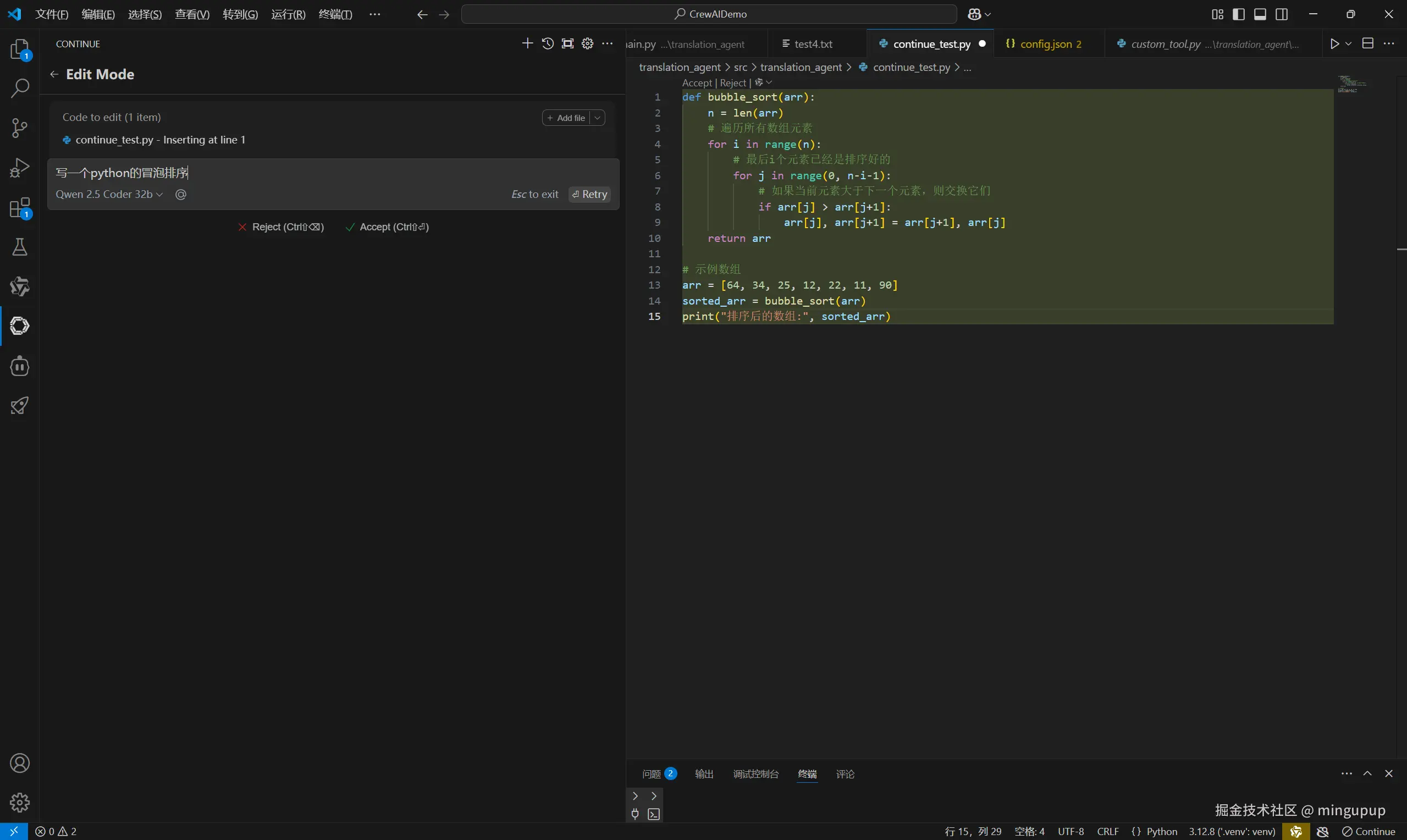The image size is (1407, 840).
Task: Open the Source Control view
Action: pos(20,128)
